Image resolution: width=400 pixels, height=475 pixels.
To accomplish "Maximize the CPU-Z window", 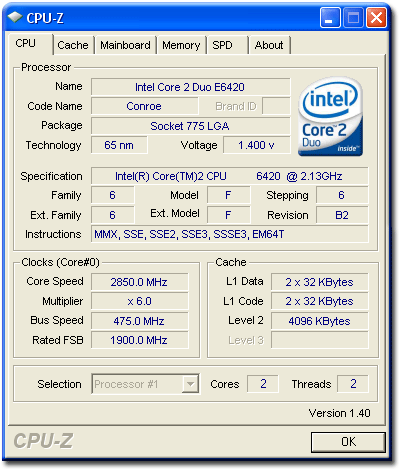I will 353,18.
